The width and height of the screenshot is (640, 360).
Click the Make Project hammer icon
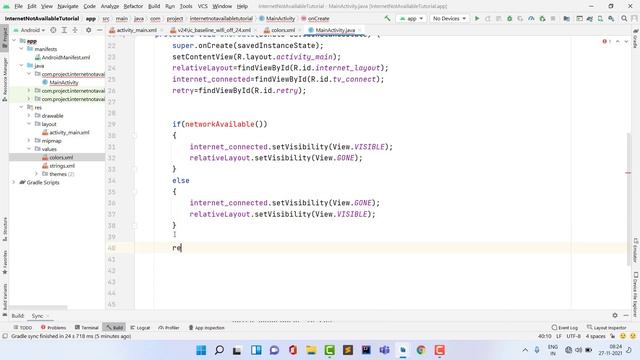[387, 18]
